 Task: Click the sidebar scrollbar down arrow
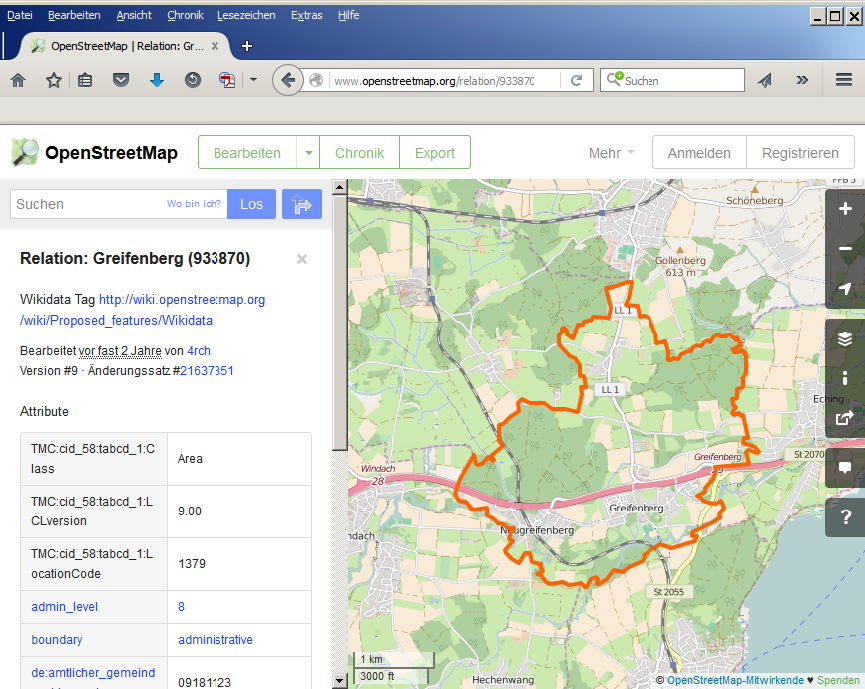339,681
